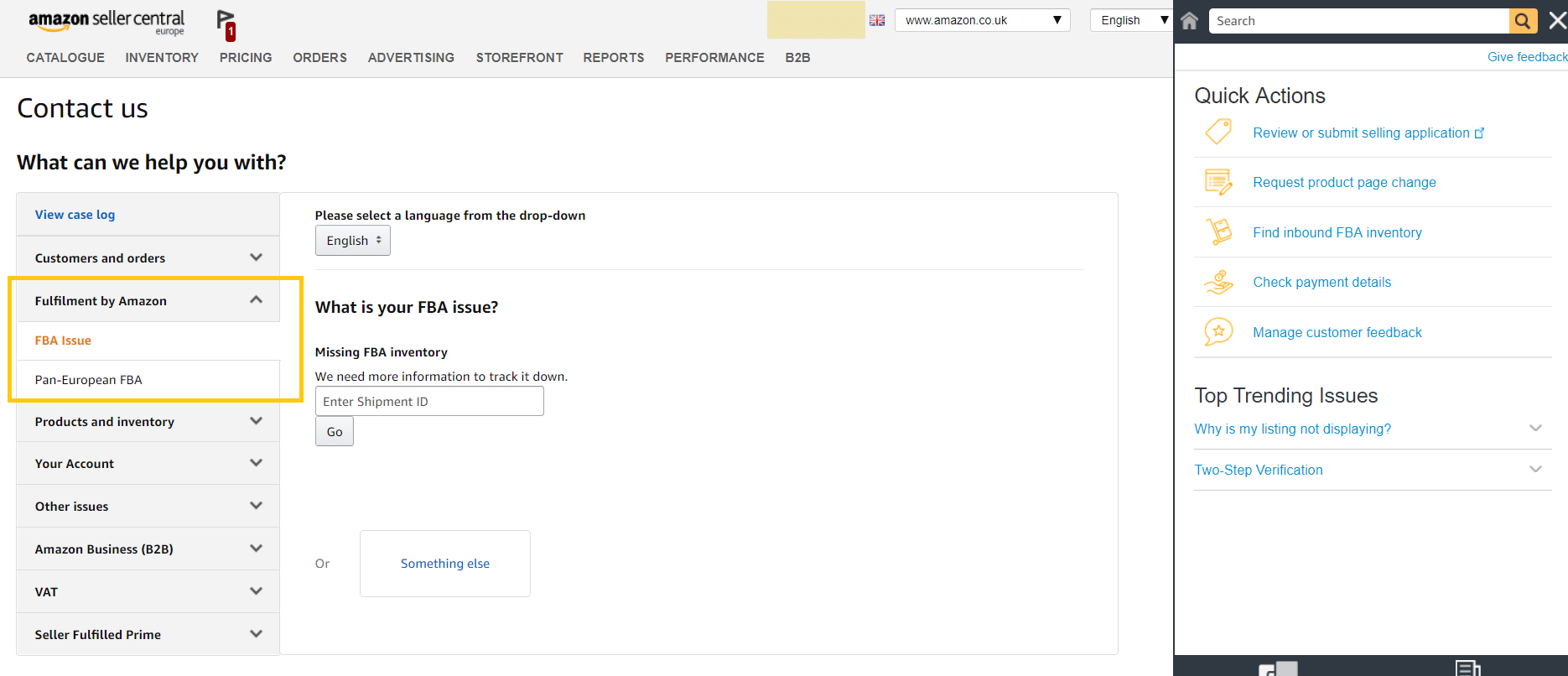Click the help panel Search field

pos(1358,21)
